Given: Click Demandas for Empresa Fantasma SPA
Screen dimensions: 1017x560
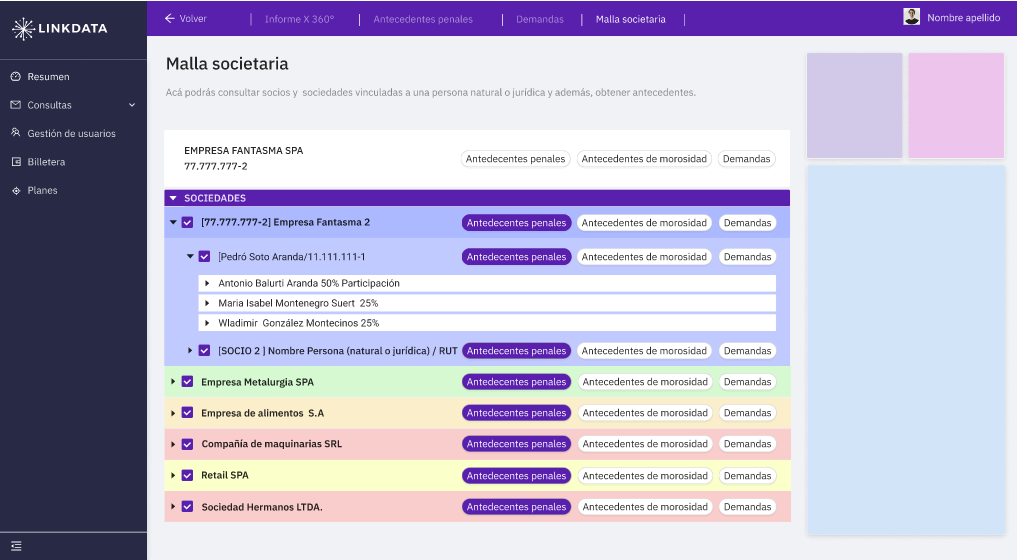Looking at the screenshot, I should (747, 159).
